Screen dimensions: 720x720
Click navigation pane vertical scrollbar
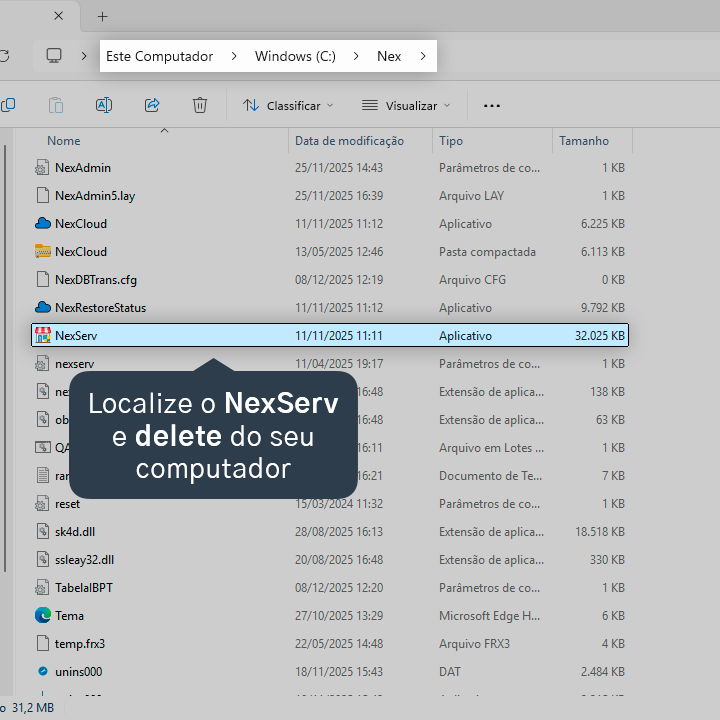5,358
